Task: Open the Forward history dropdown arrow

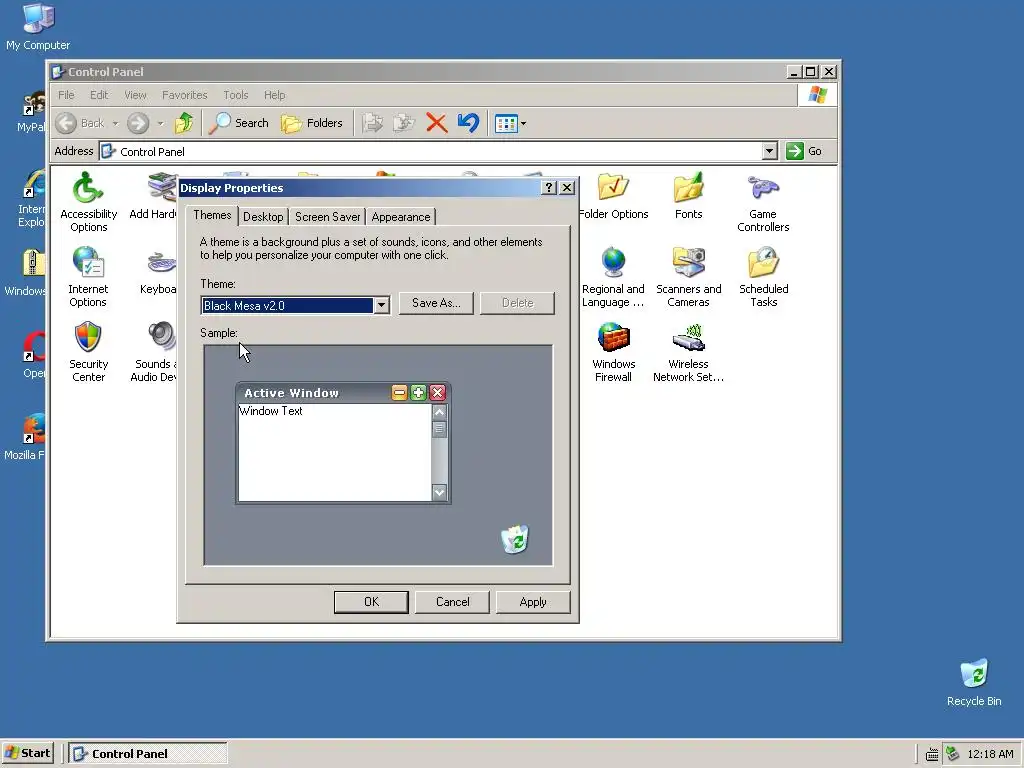Action: 160,123
